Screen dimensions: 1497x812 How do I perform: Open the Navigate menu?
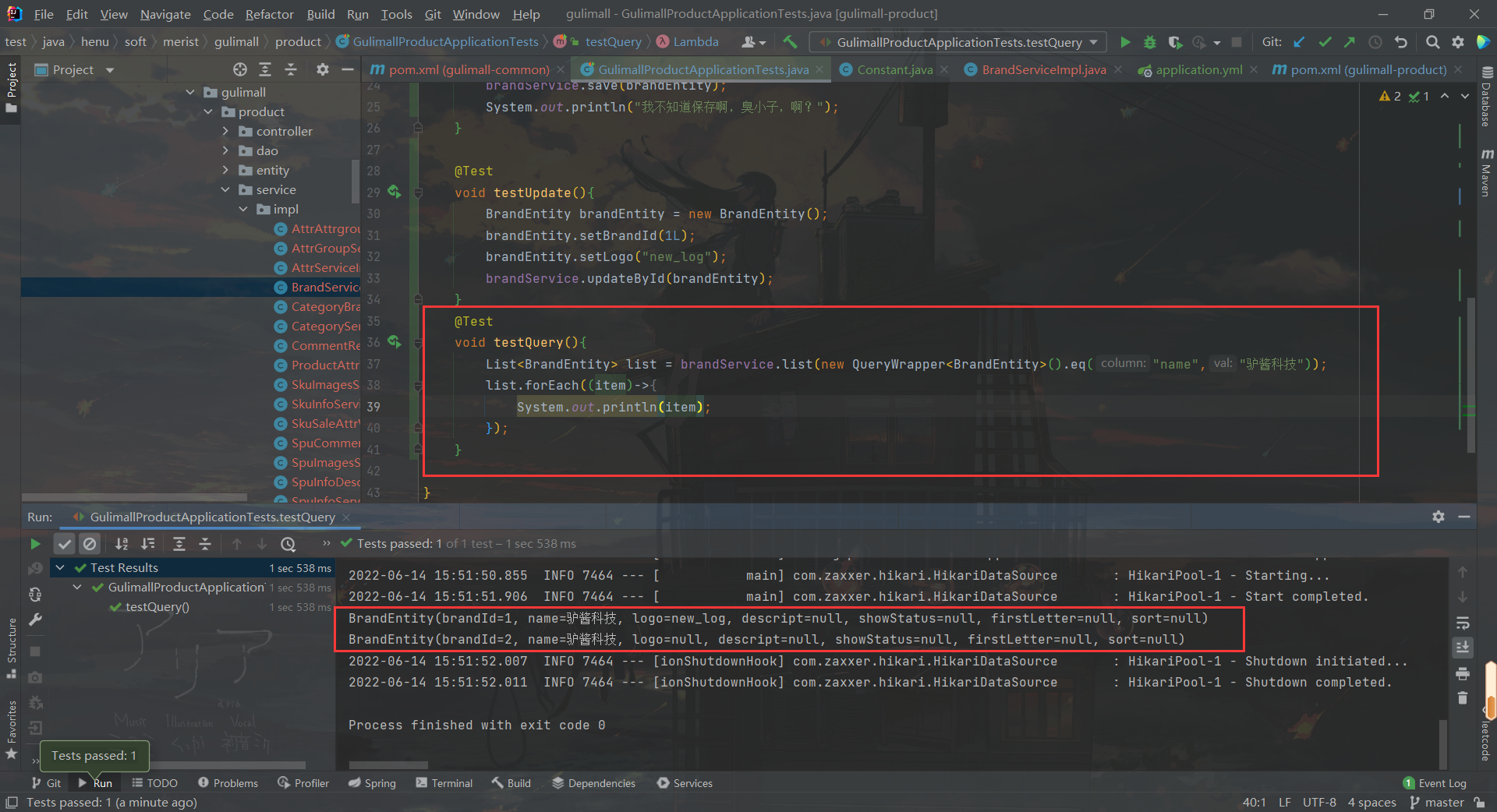(165, 14)
